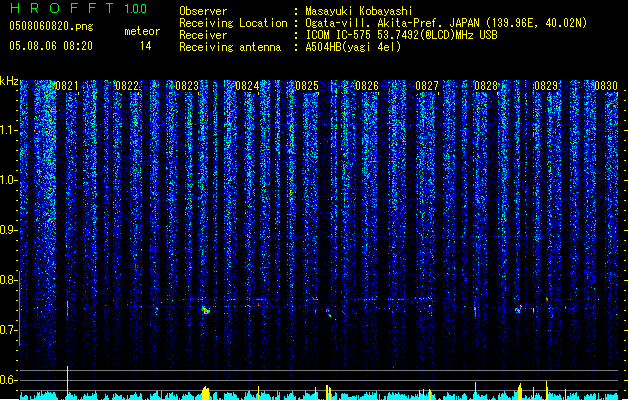Viewport: 629px width, 400px height.
Task: Click the 0.7 kHz frequency axis label
Action: 8,330
